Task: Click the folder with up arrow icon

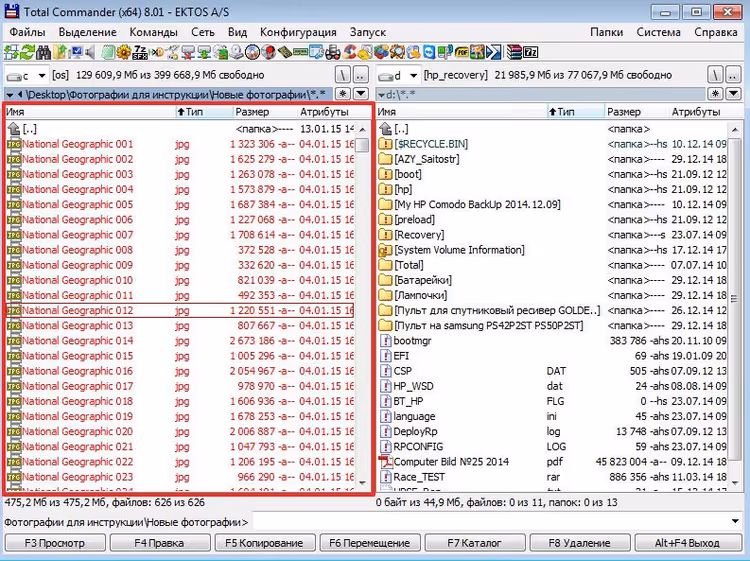Action: (59, 52)
